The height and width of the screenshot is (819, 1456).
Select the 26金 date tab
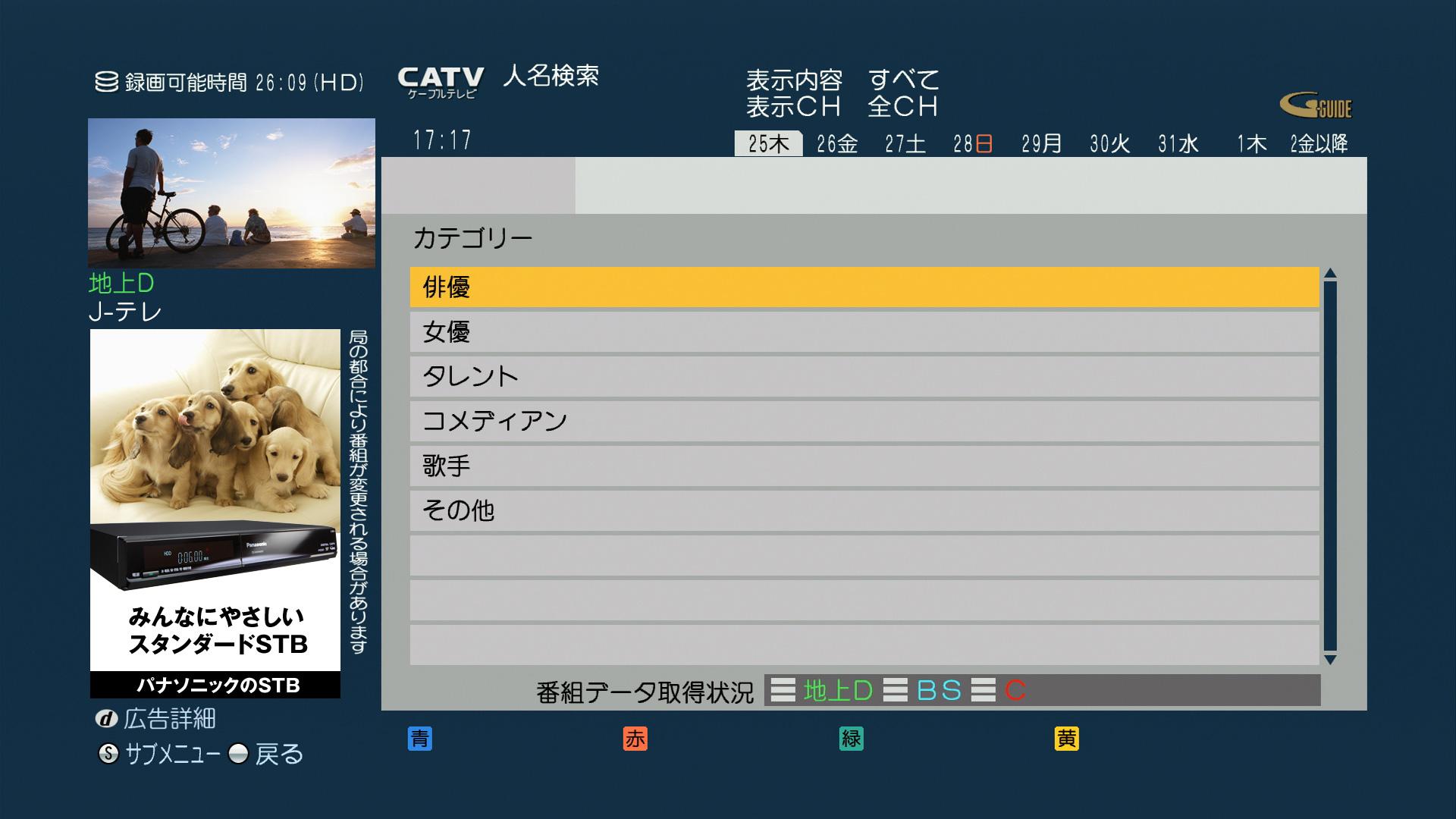836,143
